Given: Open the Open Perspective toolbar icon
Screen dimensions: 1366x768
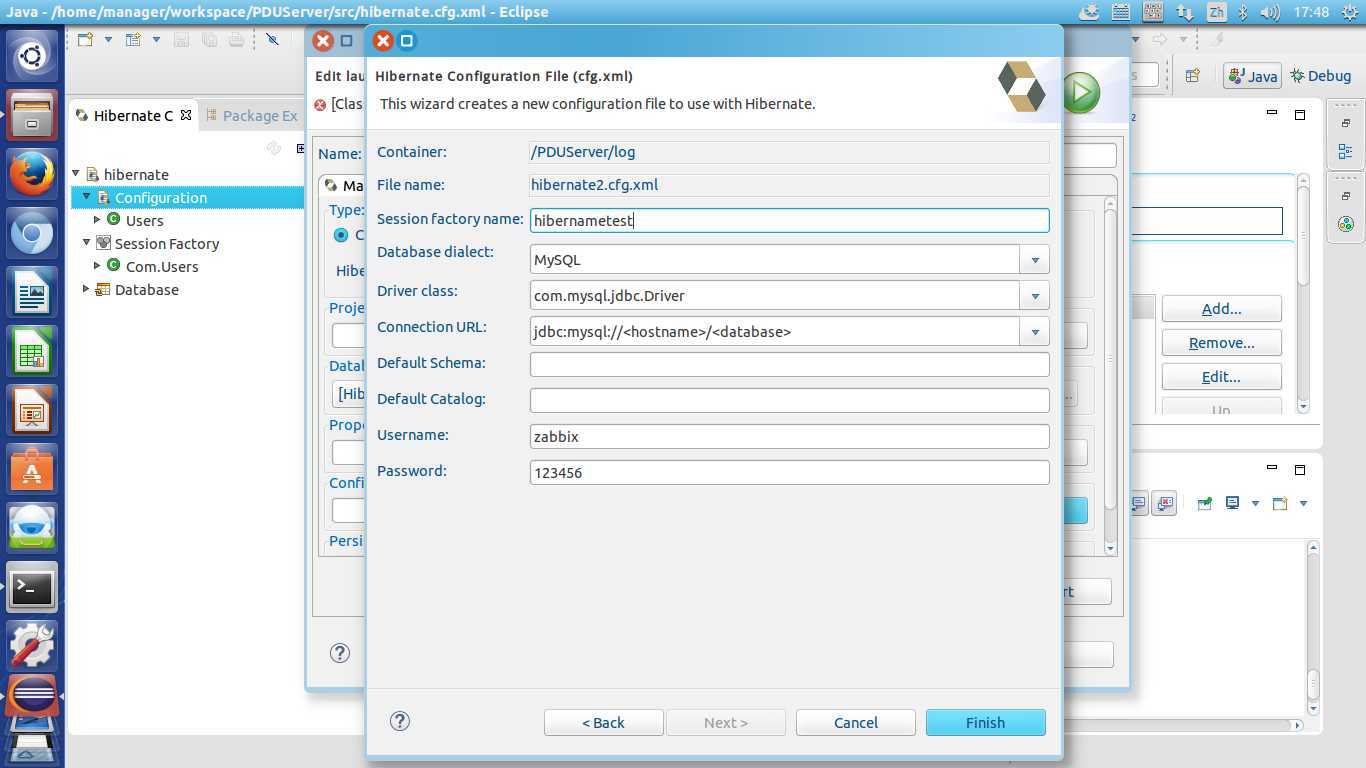Looking at the screenshot, I should (x=1192, y=75).
